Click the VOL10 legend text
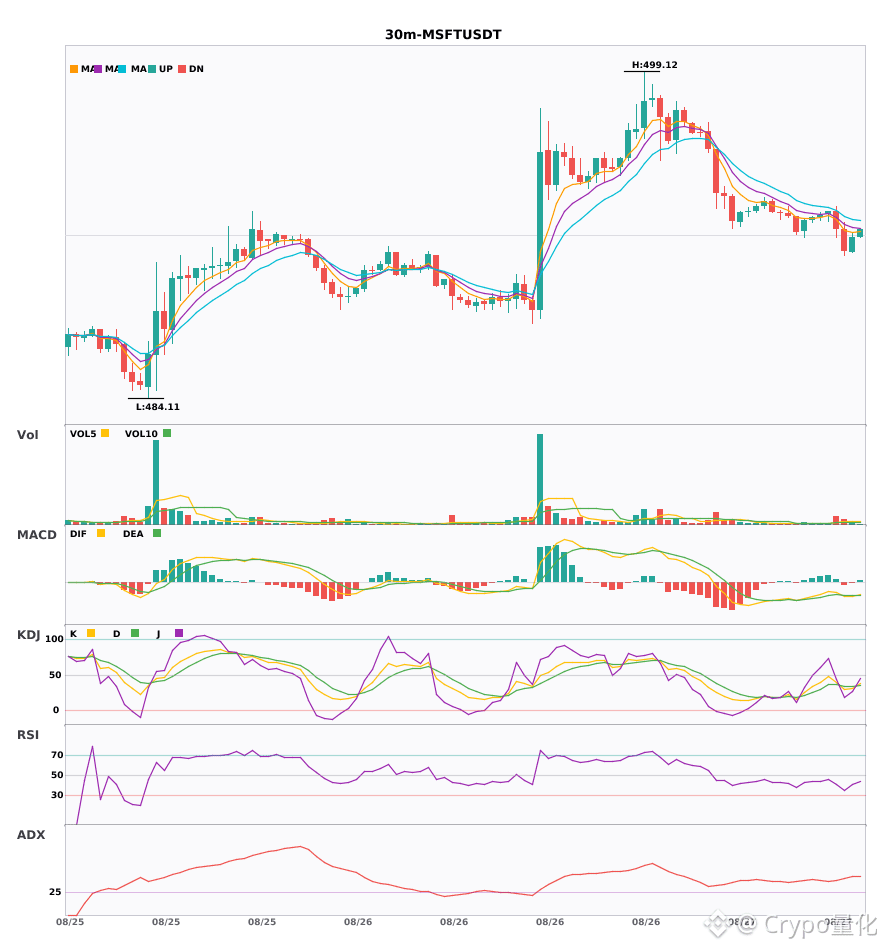The height and width of the screenshot is (950, 885). point(141,434)
